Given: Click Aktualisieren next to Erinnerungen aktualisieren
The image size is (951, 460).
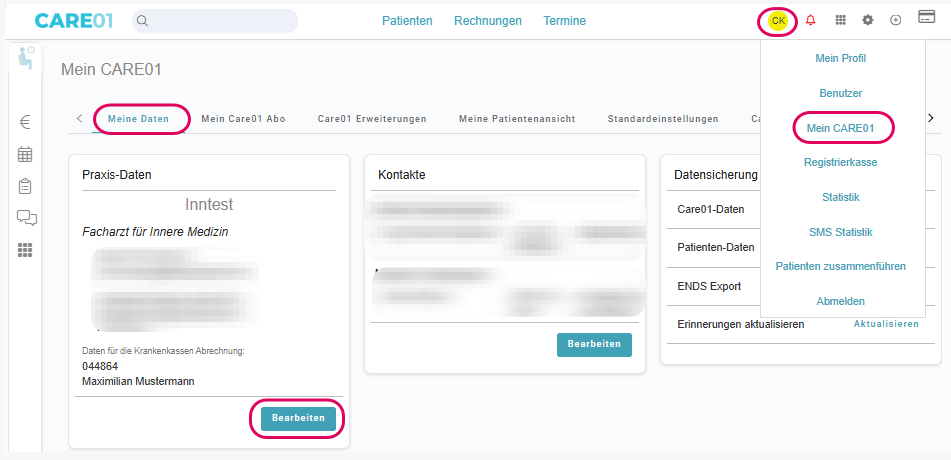Looking at the screenshot, I should 886,324.
